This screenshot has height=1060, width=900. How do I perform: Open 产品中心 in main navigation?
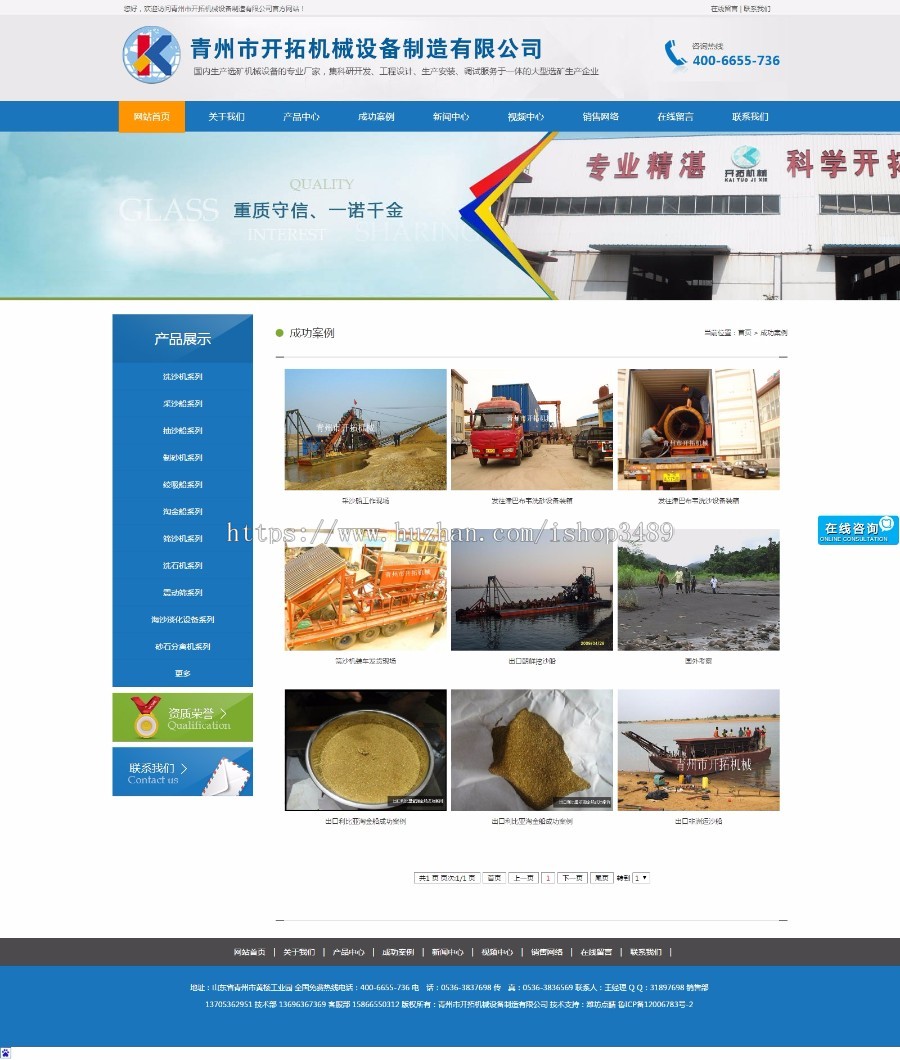[302, 117]
